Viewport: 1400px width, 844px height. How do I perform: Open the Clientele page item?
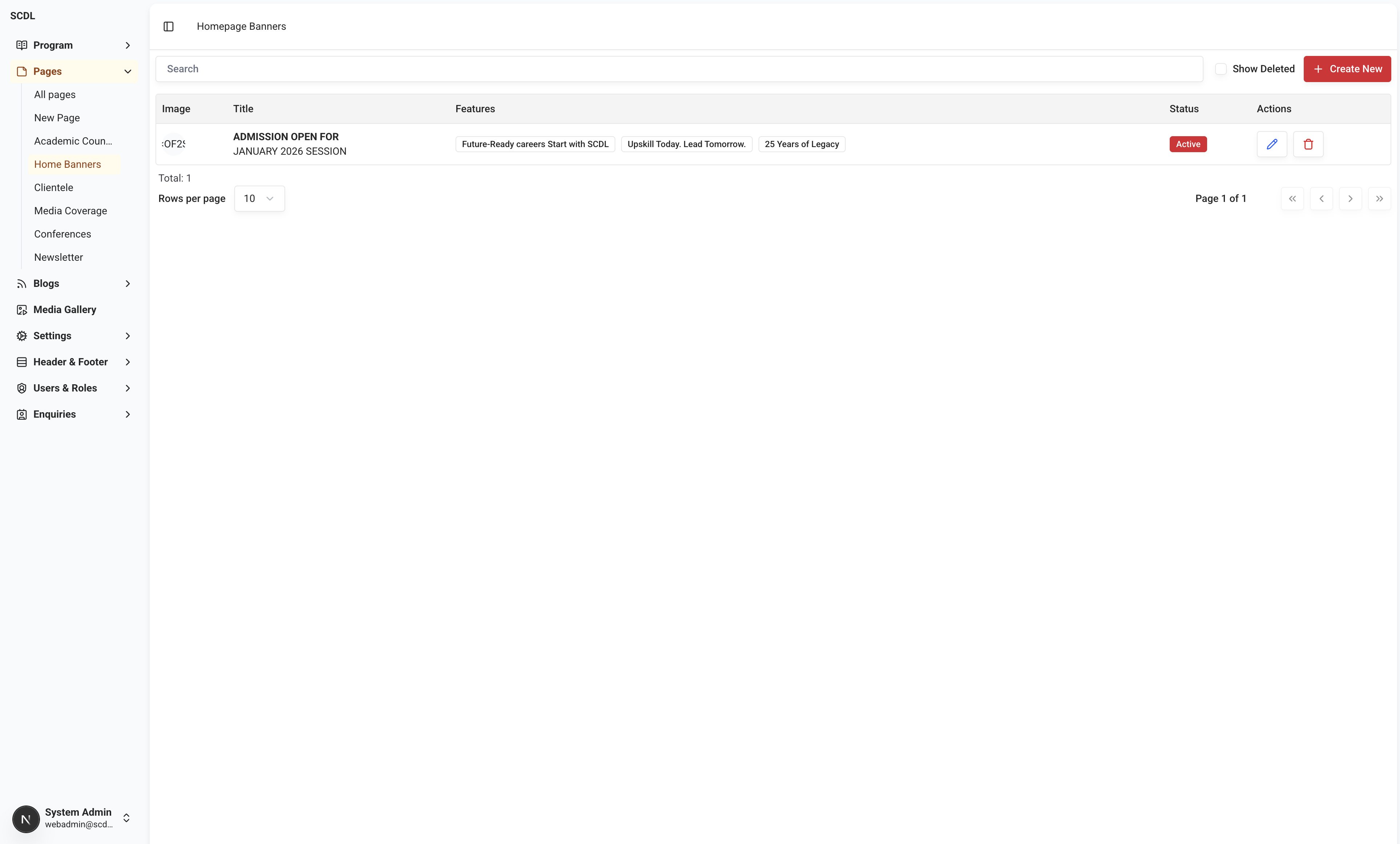53,187
